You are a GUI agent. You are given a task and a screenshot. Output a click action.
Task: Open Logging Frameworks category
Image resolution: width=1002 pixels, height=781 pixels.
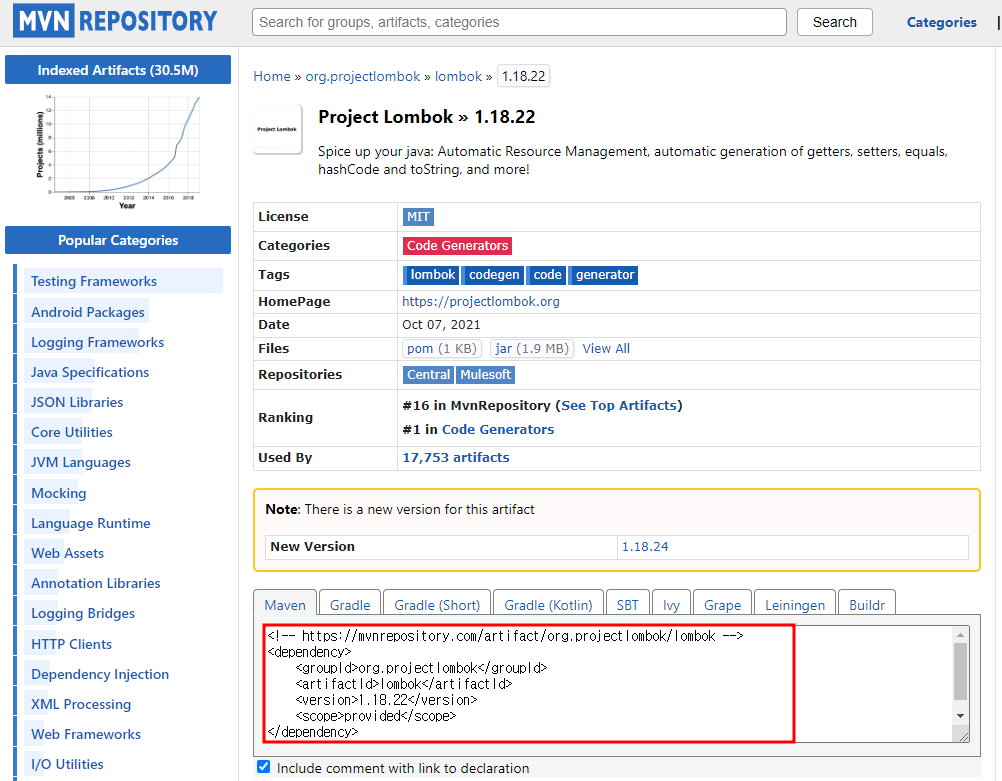coord(98,343)
